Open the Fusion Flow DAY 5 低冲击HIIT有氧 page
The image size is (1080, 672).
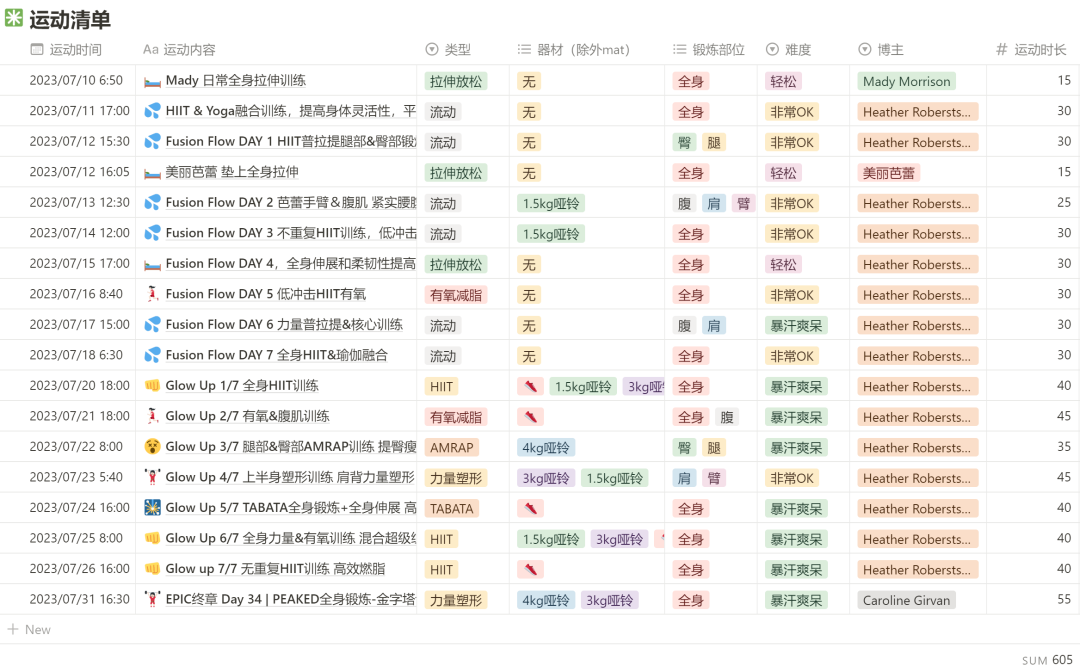[266, 294]
